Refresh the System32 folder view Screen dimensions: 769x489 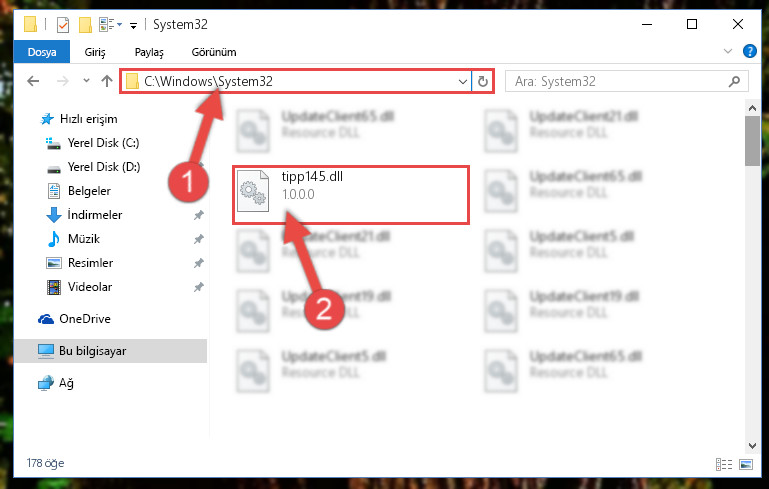[483, 81]
